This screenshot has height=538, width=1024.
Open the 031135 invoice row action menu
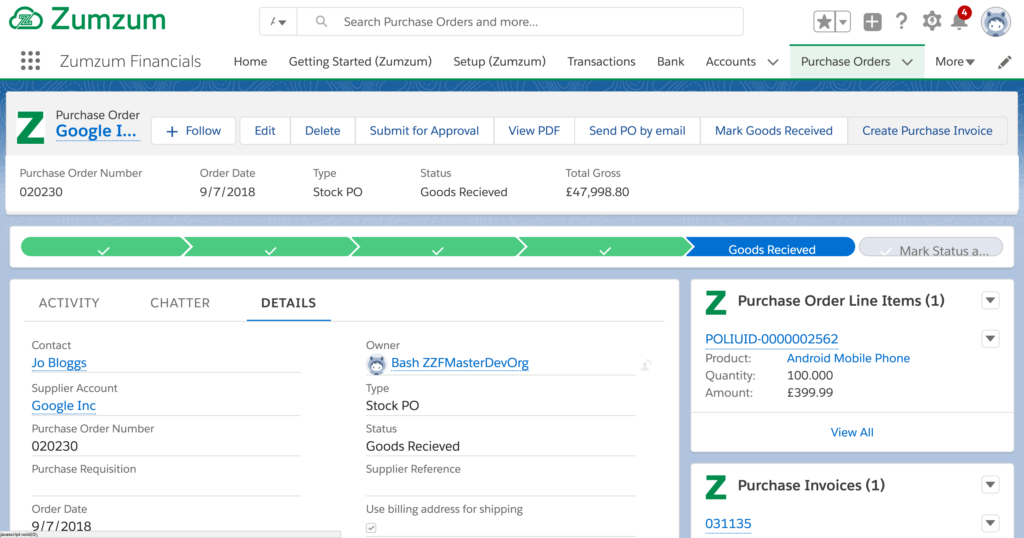(991, 523)
